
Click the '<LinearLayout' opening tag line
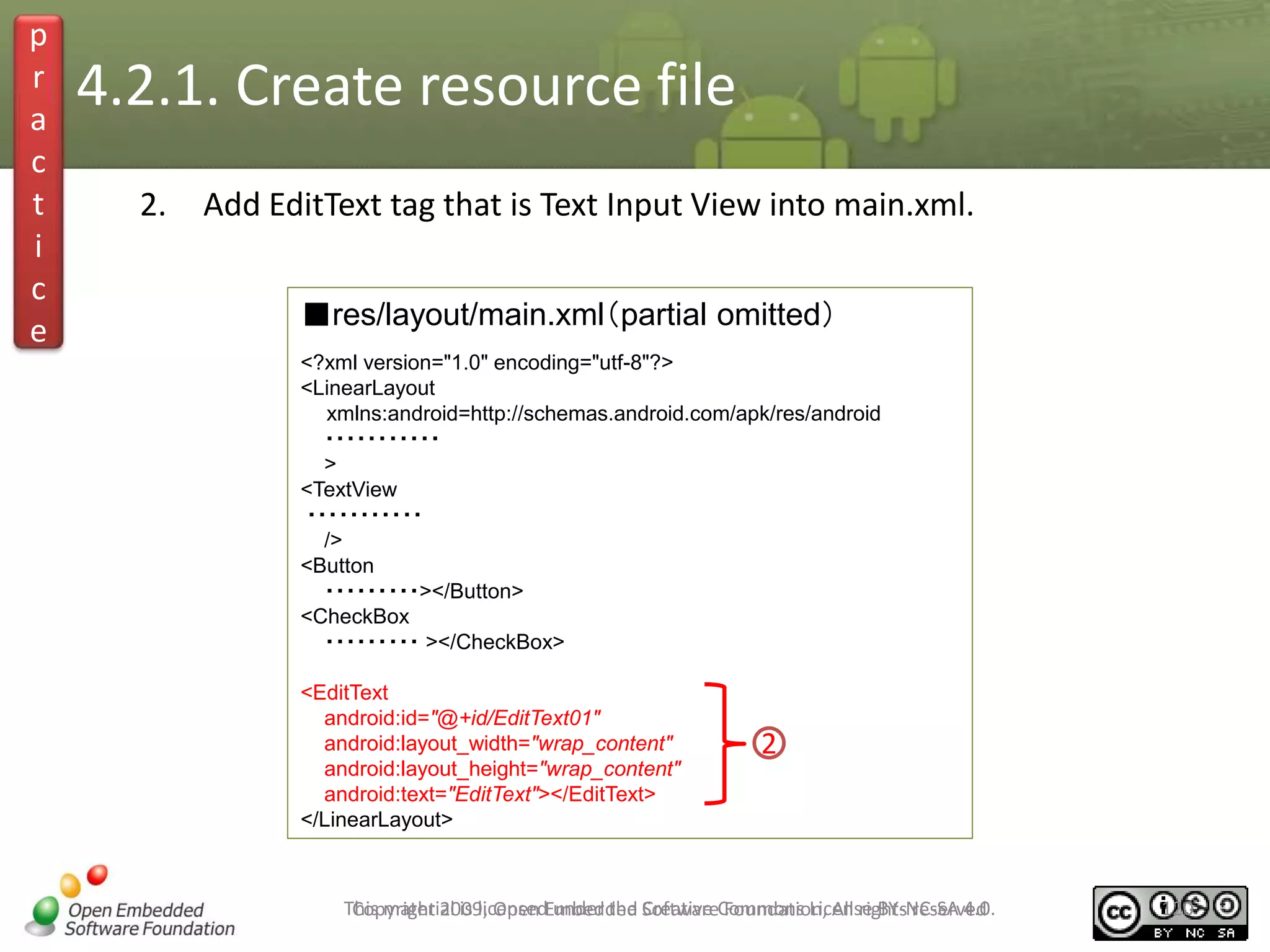click(368, 388)
